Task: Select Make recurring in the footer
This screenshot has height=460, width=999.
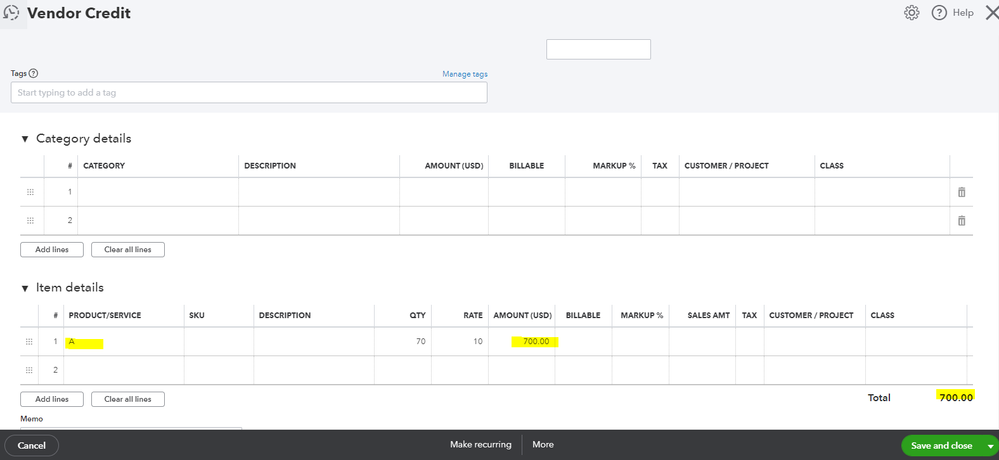Action: pos(480,445)
